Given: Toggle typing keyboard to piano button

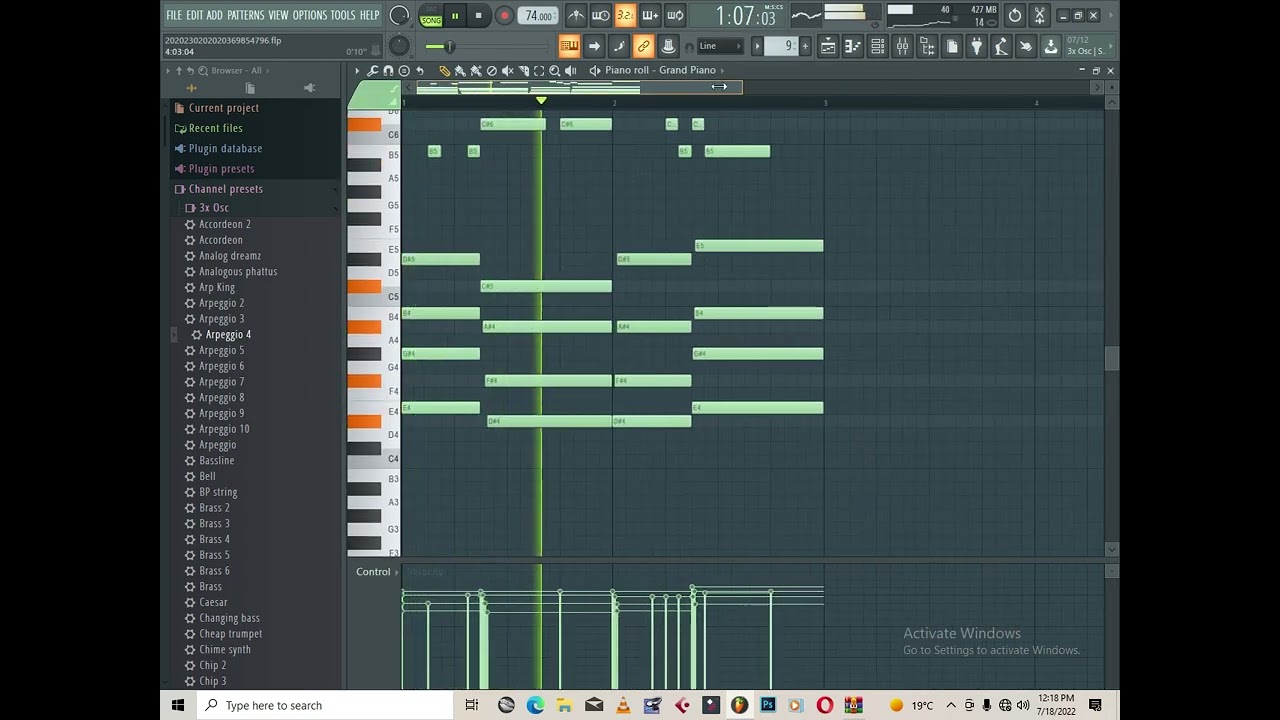Looking at the screenshot, I should click(569, 46).
